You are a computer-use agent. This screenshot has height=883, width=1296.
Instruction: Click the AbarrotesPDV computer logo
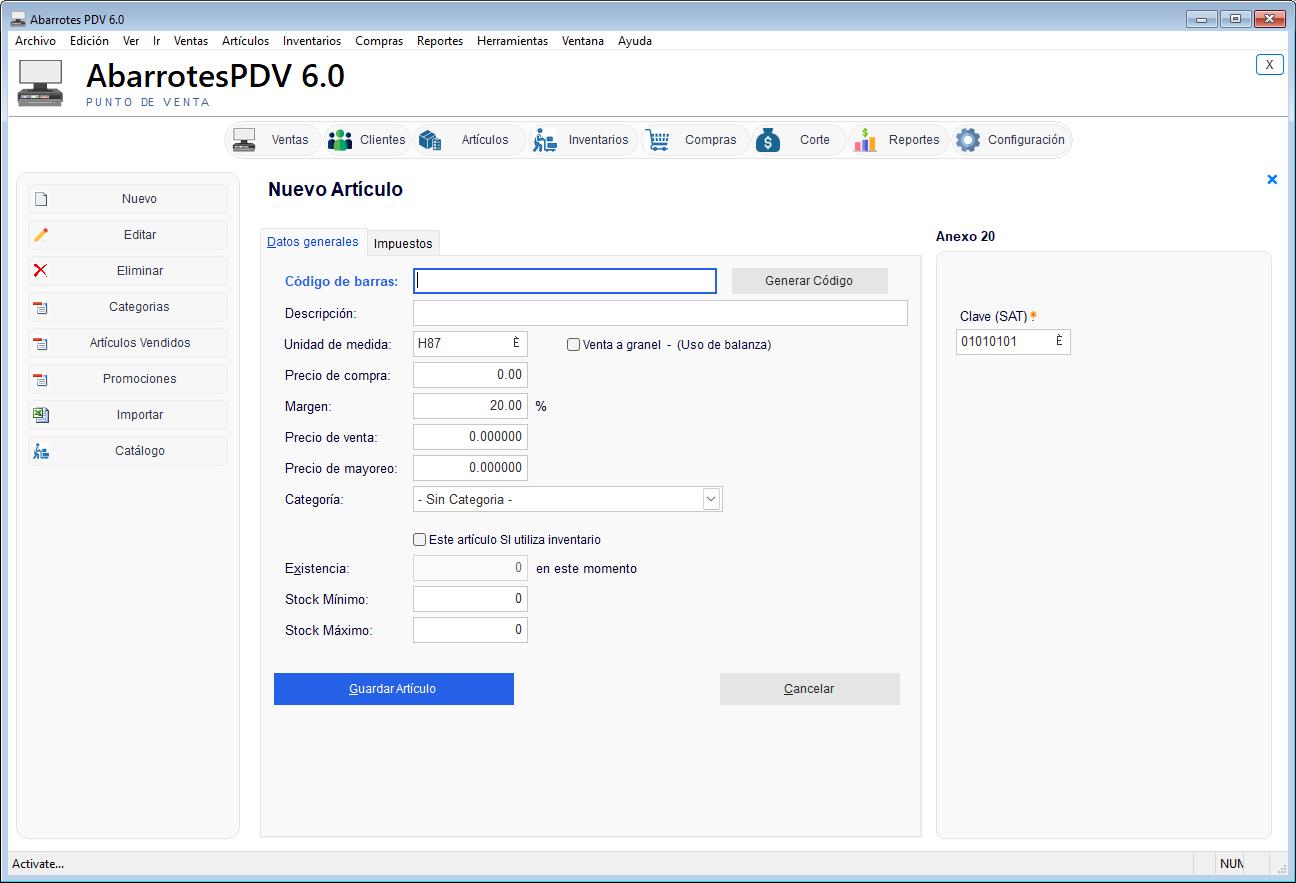(x=41, y=83)
